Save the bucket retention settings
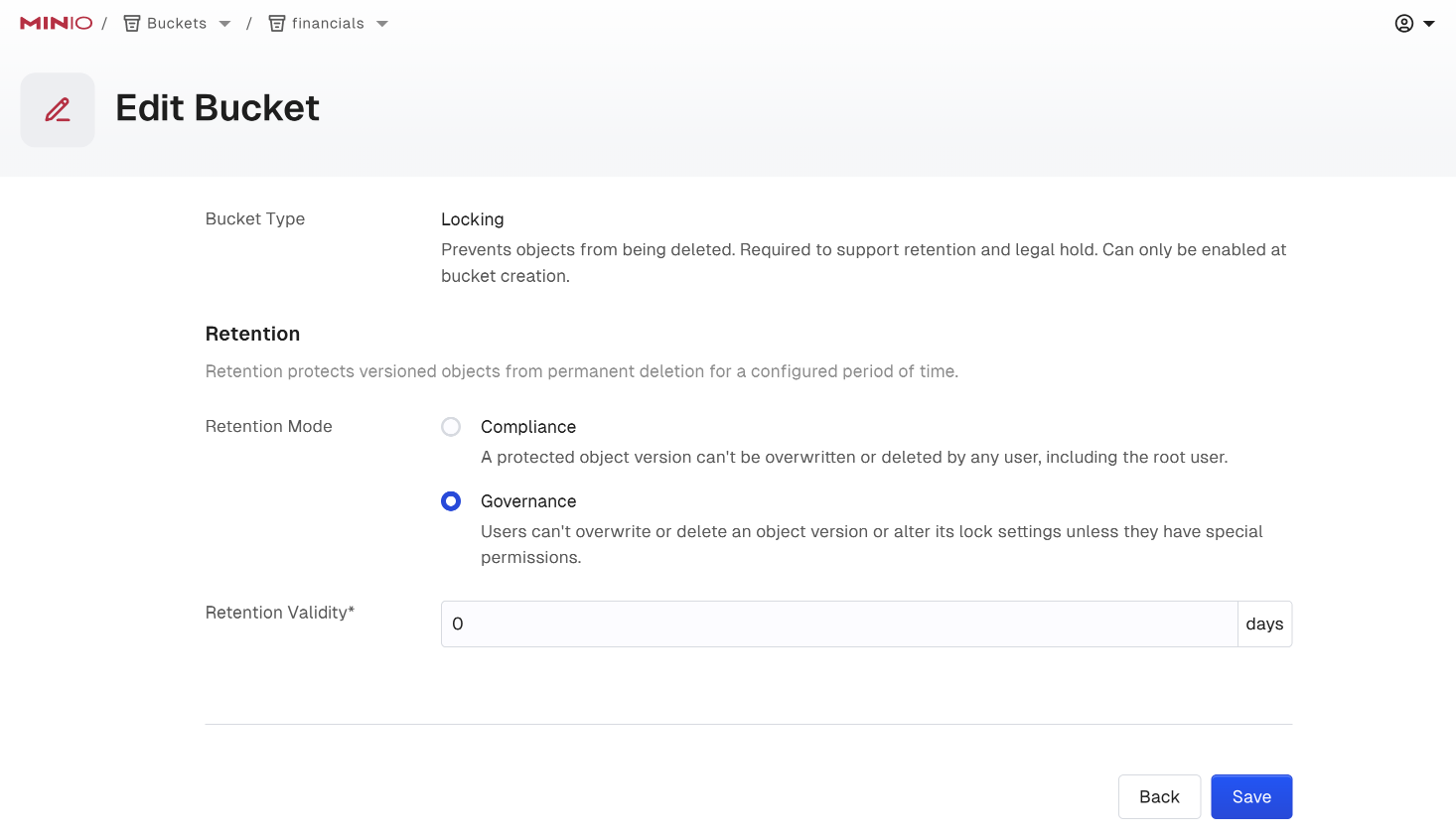Screen dimensions: 1456x836 click(1251, 796)
